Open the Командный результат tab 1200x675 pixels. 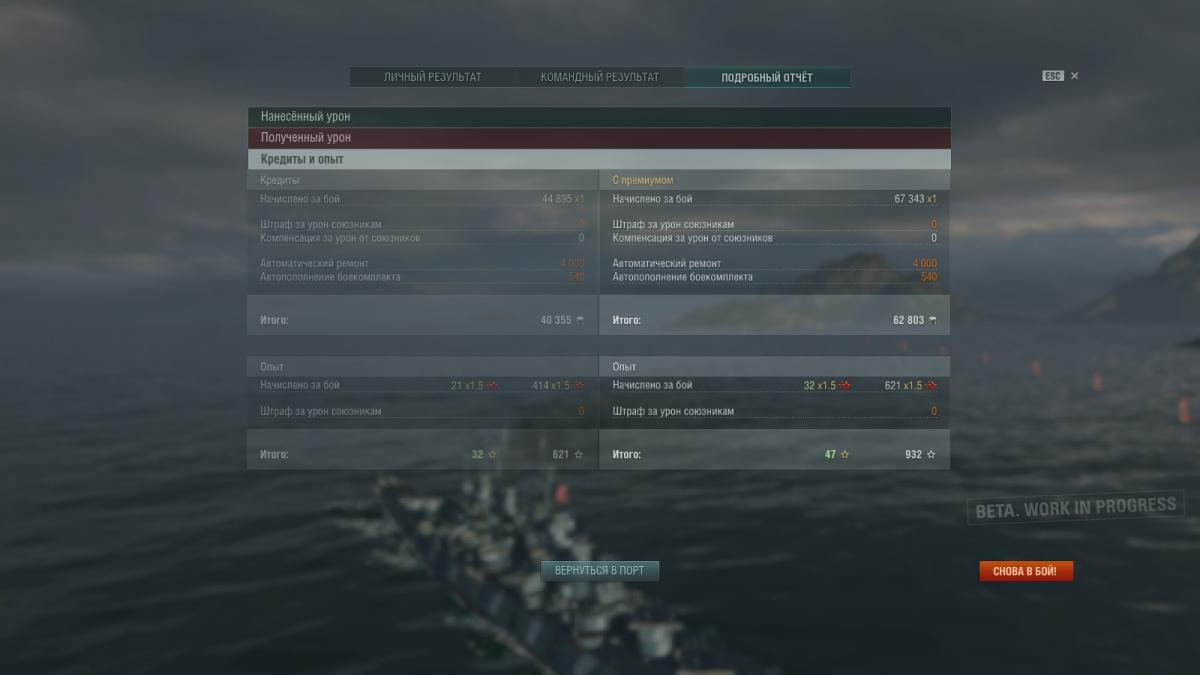click(x=600, y=77)
